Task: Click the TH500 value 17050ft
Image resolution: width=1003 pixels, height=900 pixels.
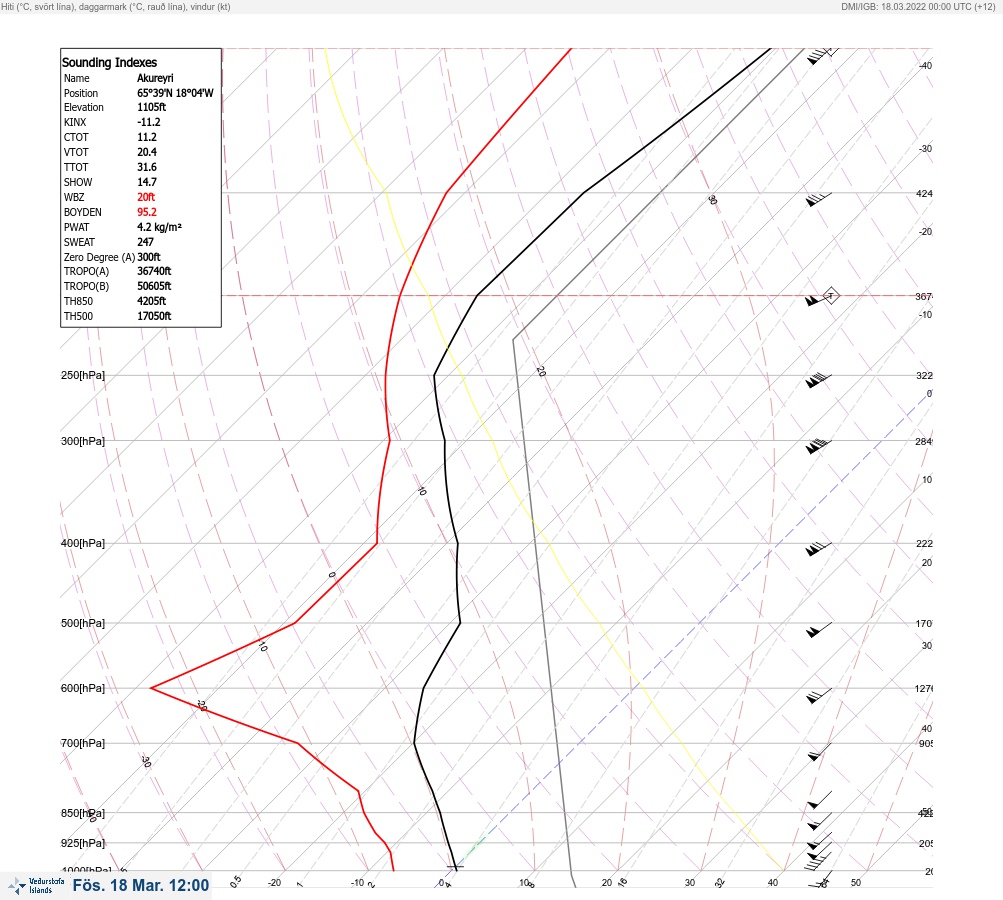Action: point(154,316)
